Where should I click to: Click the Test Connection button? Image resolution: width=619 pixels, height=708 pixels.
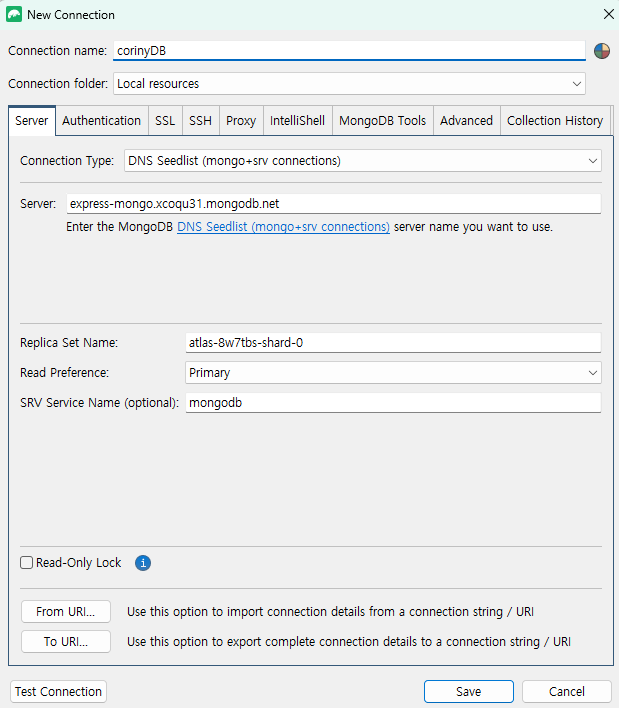click(x=58, y=691)
